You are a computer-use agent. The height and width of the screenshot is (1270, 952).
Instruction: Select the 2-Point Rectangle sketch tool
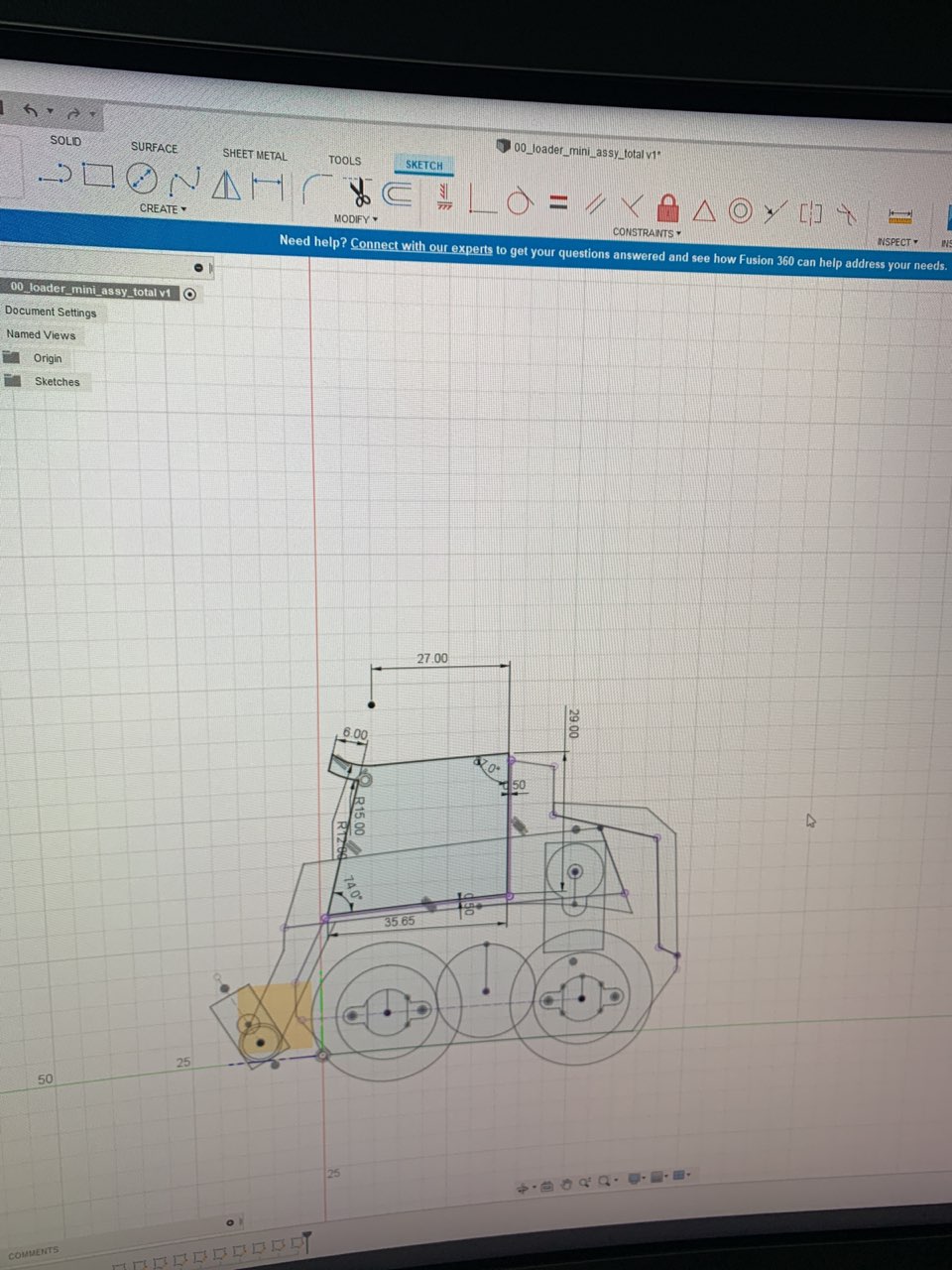98,175
